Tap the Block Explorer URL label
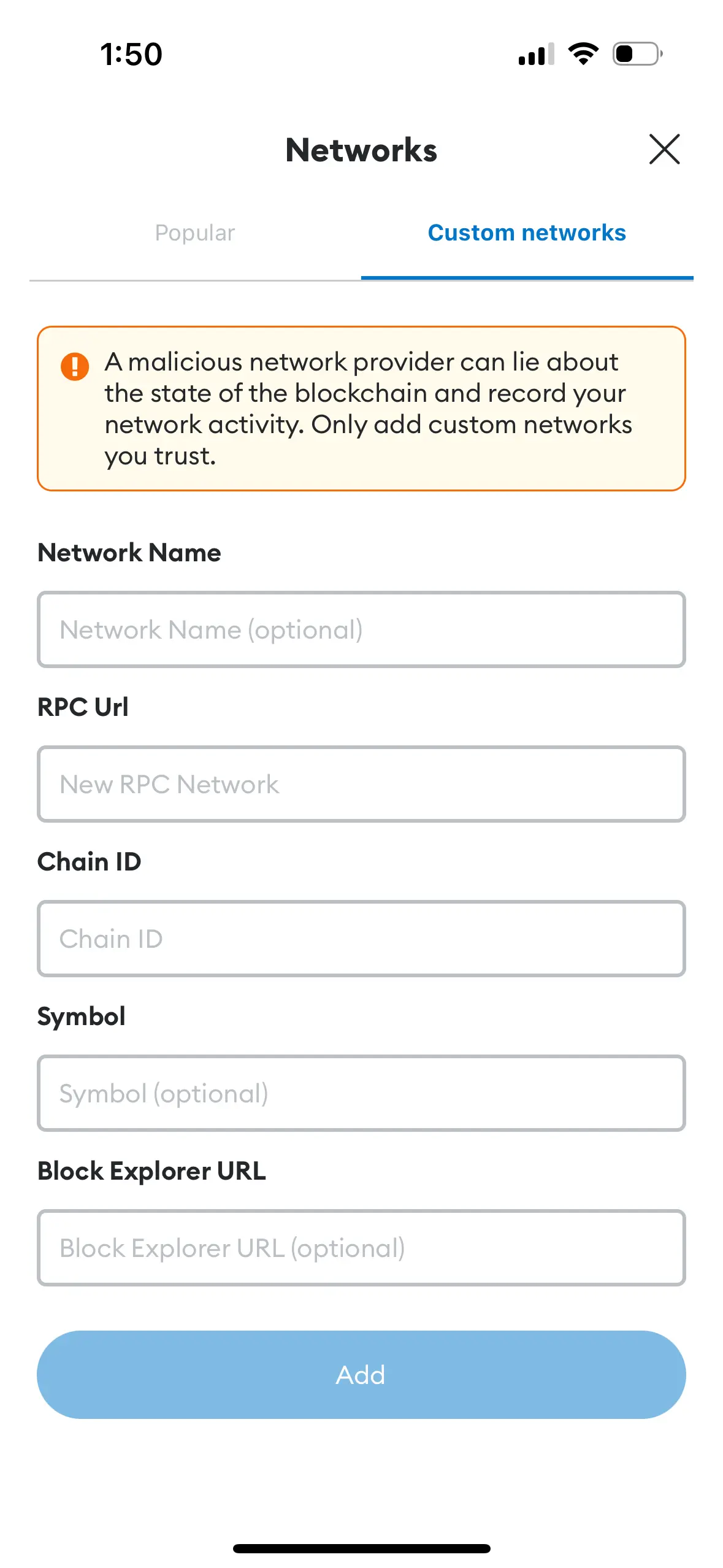The width and height of the screenshot is (723, 1568). click(151, 1171)
